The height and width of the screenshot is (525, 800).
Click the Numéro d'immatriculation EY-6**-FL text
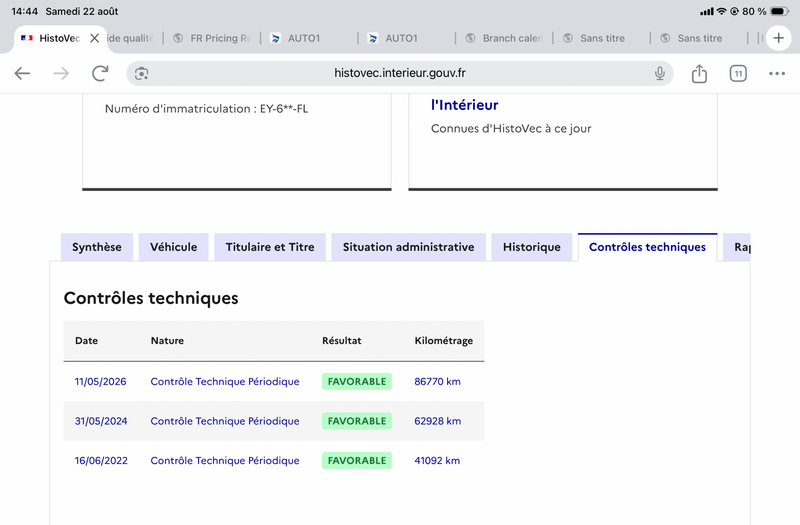(206, 109)
